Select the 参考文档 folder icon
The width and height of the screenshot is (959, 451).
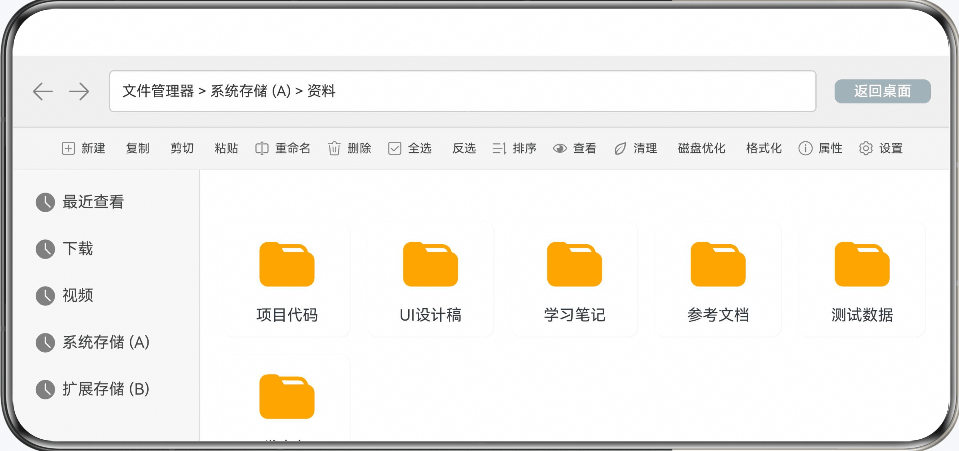[x=718, y=264]
